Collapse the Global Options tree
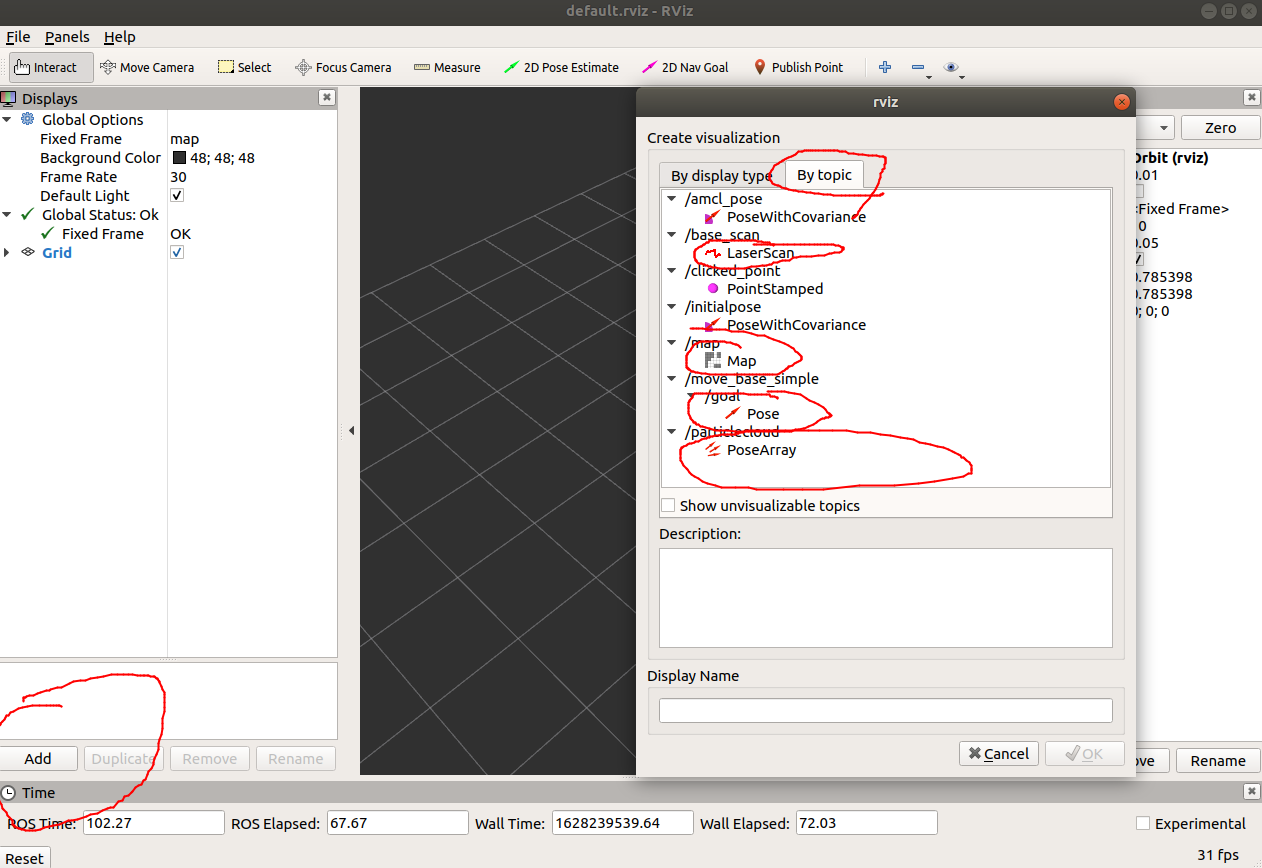Screen dimensions: 1262x868 click(8, 119)
